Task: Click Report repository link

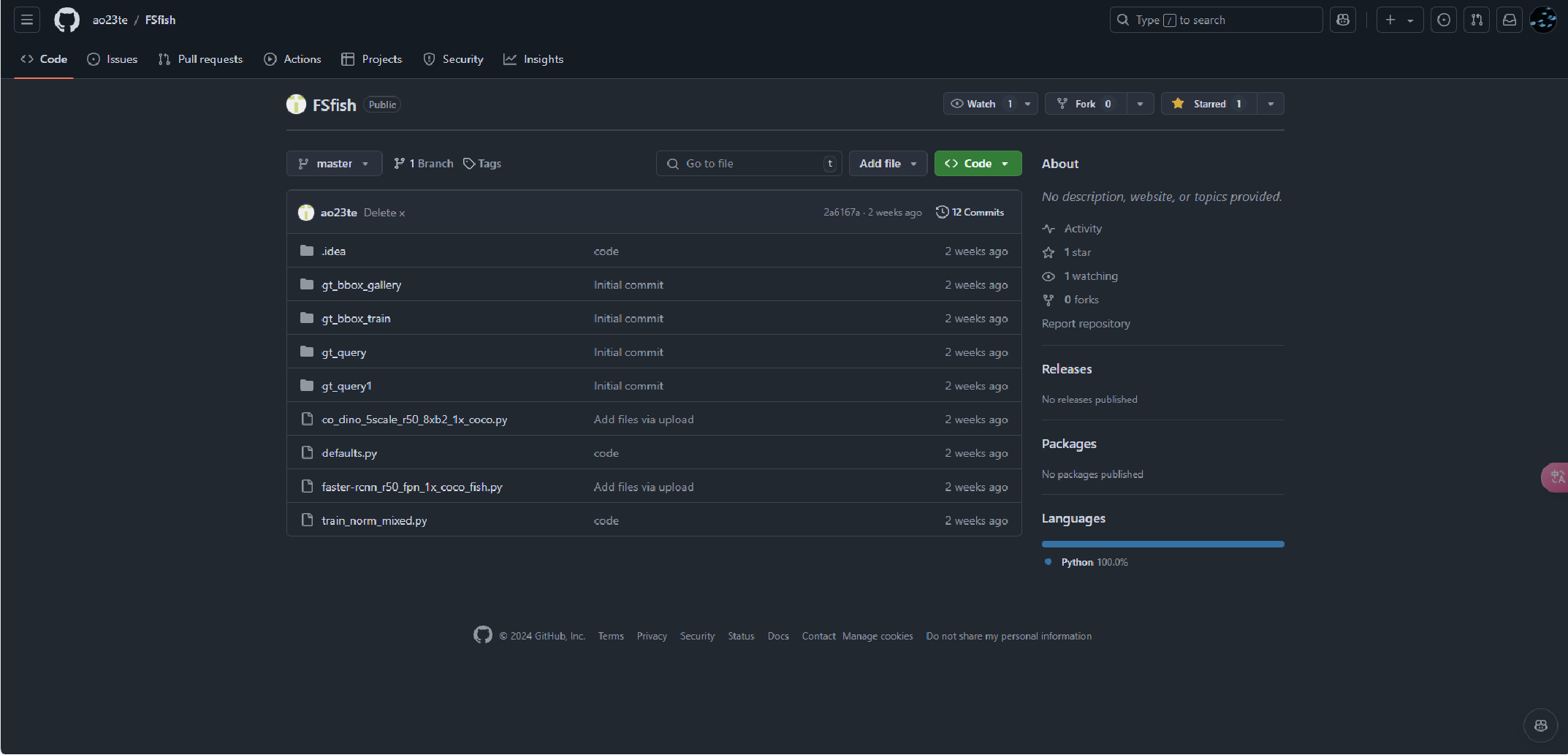Action: [x=1086, y=324]
